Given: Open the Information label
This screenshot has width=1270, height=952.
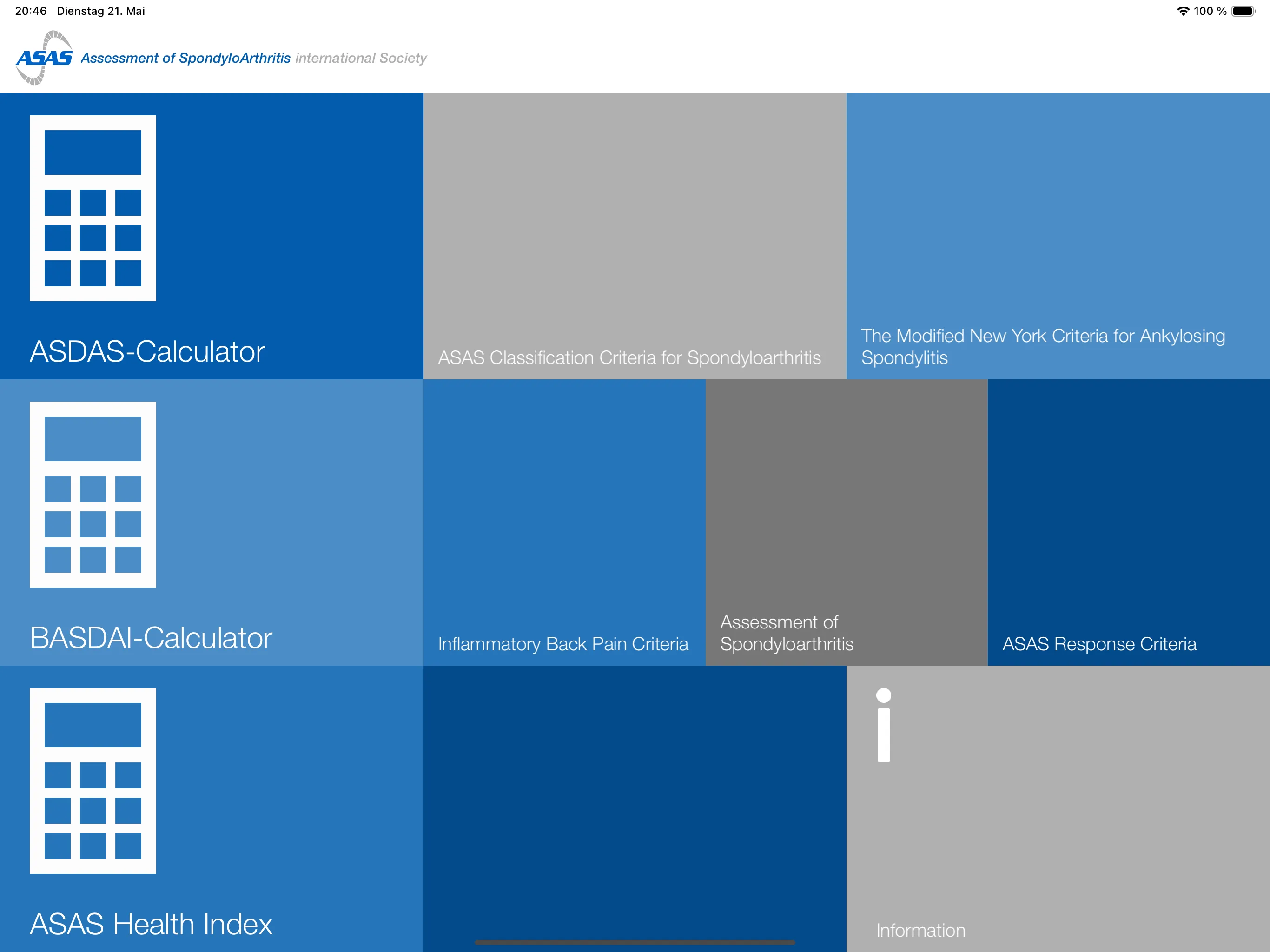Looking at the screenshot, I should tap(921, 930).
